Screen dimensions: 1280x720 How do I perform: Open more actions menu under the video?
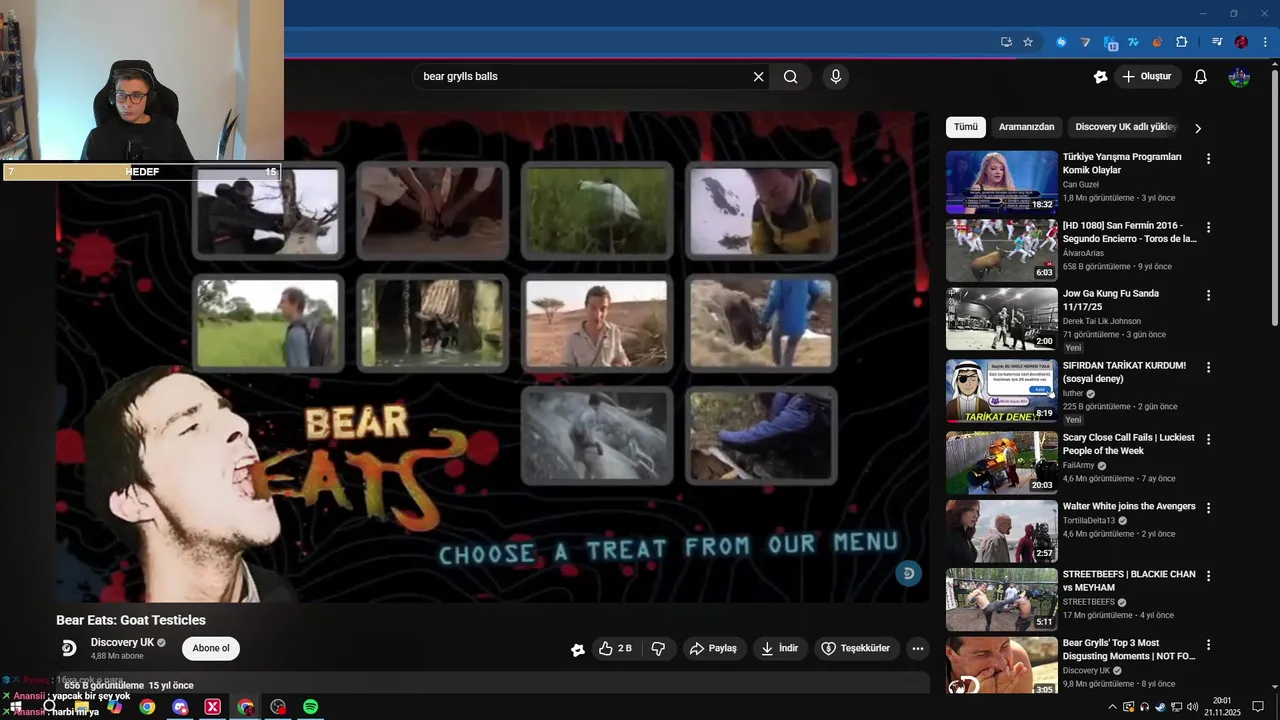917,648
